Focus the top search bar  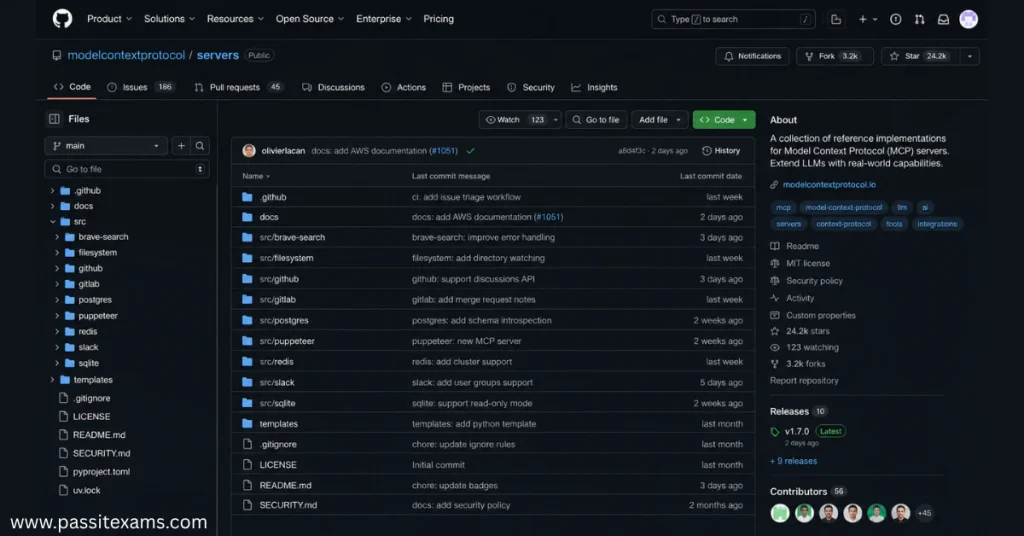point(733,20)
